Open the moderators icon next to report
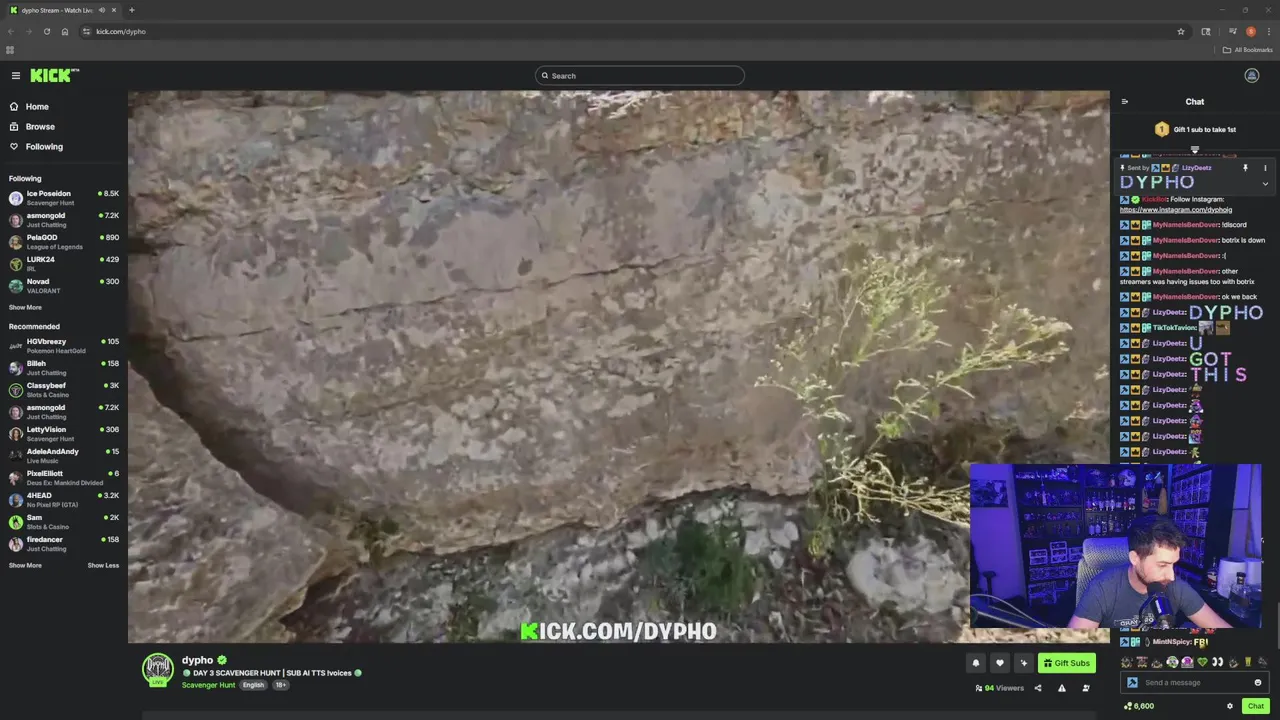This screenshot has width=1280, height=720. 1085,688
